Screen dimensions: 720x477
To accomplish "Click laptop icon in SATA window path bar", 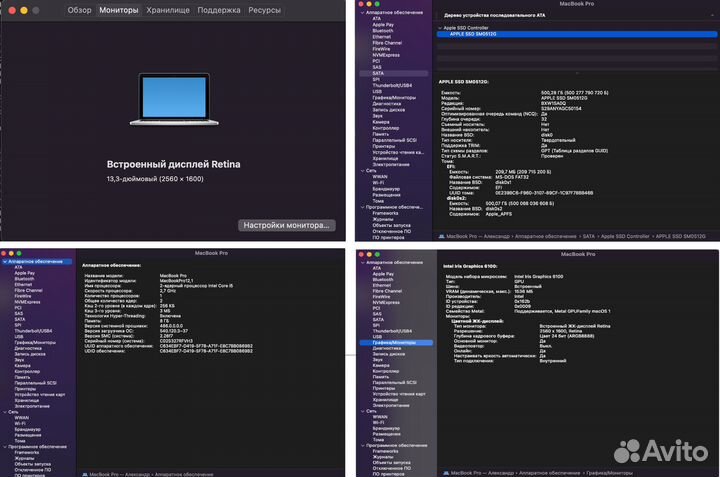I will coord(442,236).
